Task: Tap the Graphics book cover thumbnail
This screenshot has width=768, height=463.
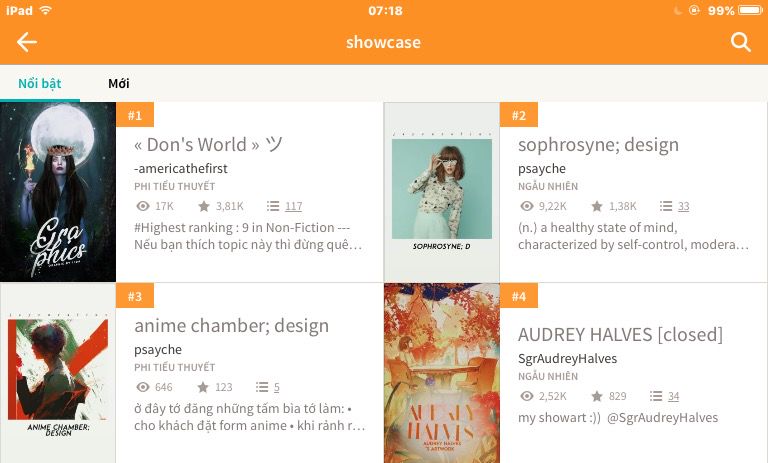Action: 58,192
